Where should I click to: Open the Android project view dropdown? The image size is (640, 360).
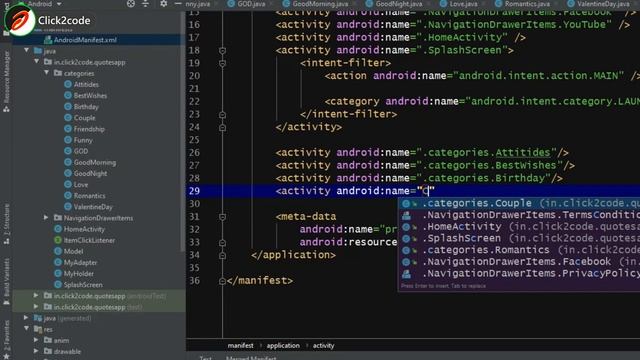[45, 4]
